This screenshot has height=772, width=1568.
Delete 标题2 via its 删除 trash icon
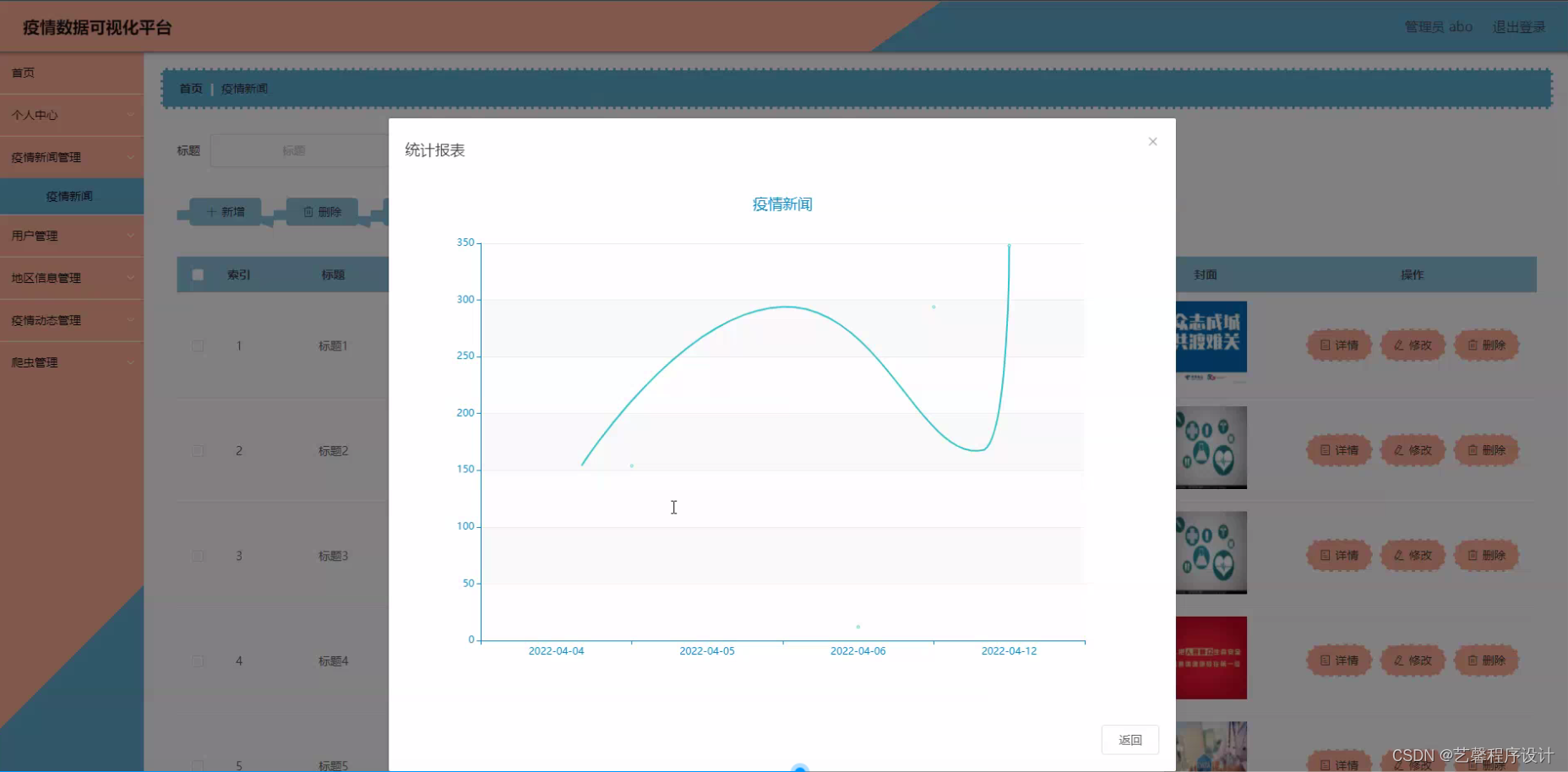[x=1486, y=450]
